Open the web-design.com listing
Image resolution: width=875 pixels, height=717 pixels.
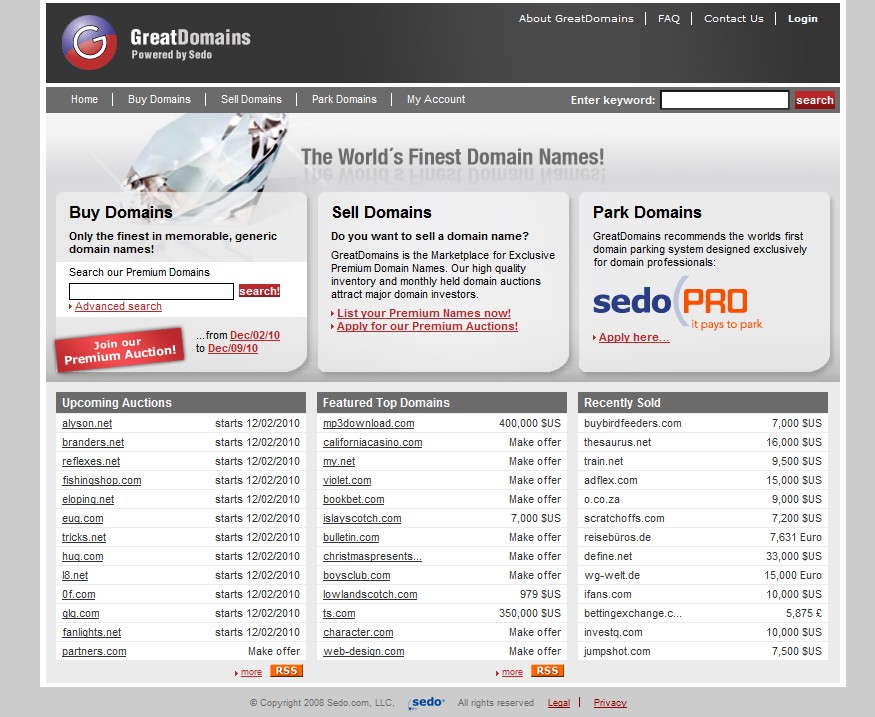(x=364, y=651)
